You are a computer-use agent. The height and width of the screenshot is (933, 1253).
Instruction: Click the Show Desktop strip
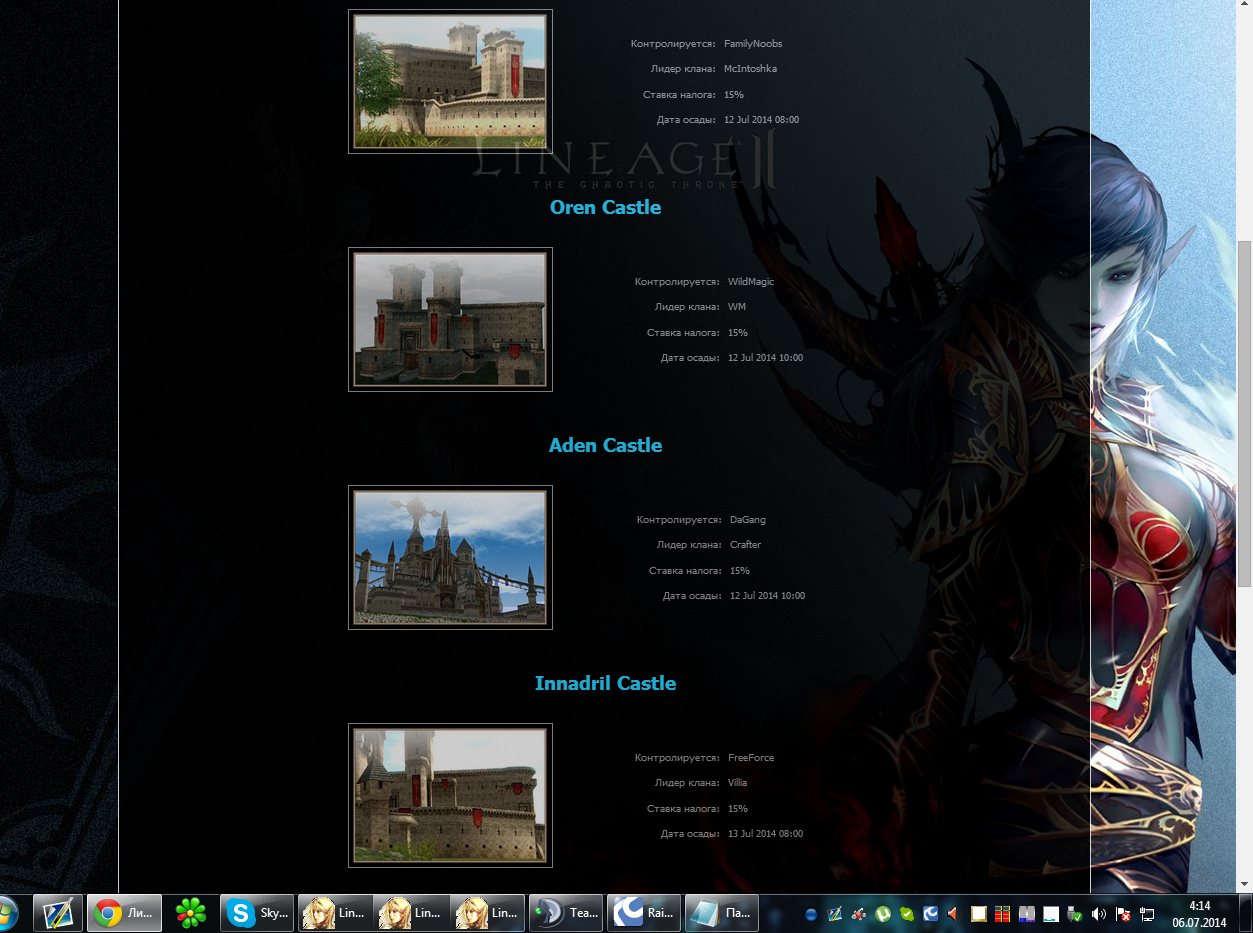click(1246, 913)
